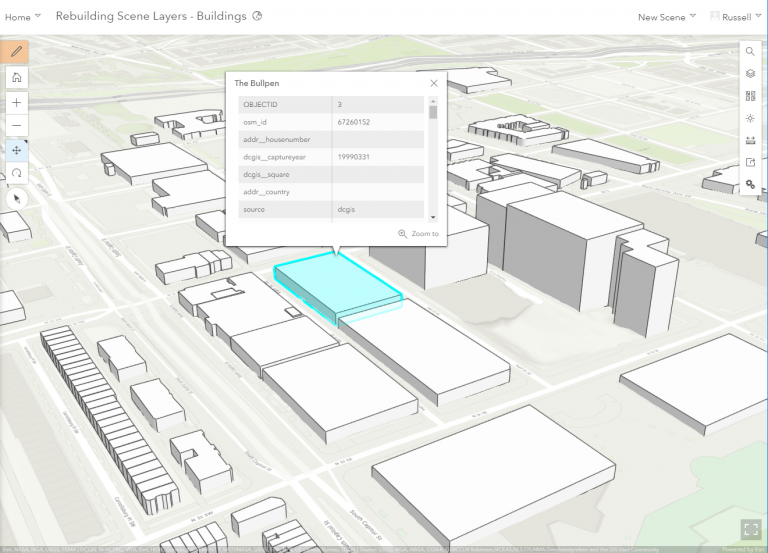This screenshot has width=768, height=553.
Task: Click the globe icon beside scene title
Action: (257, 16)
